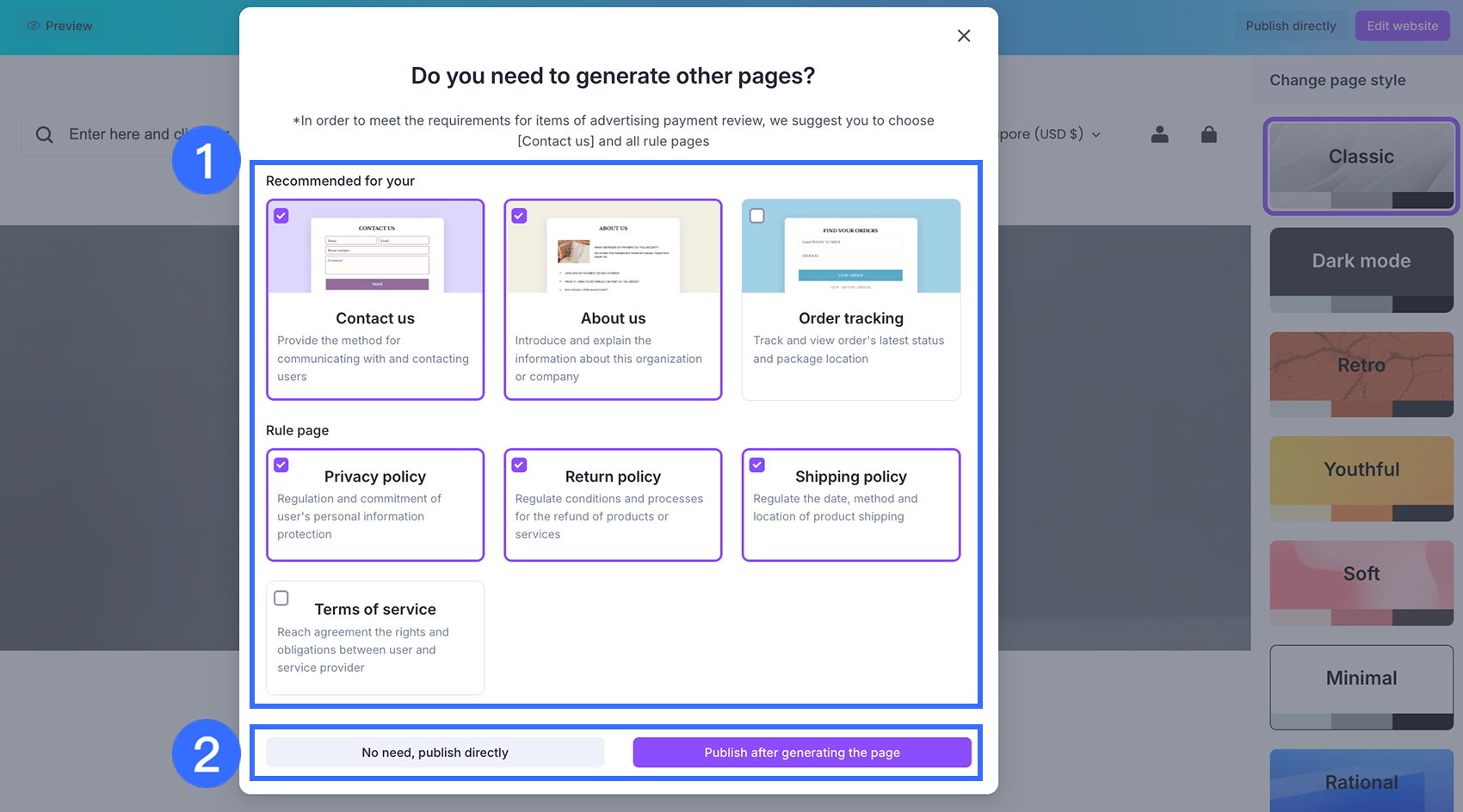1463x812 pixels.
Task: Click the About us card title
Action: tap(614, 318)
